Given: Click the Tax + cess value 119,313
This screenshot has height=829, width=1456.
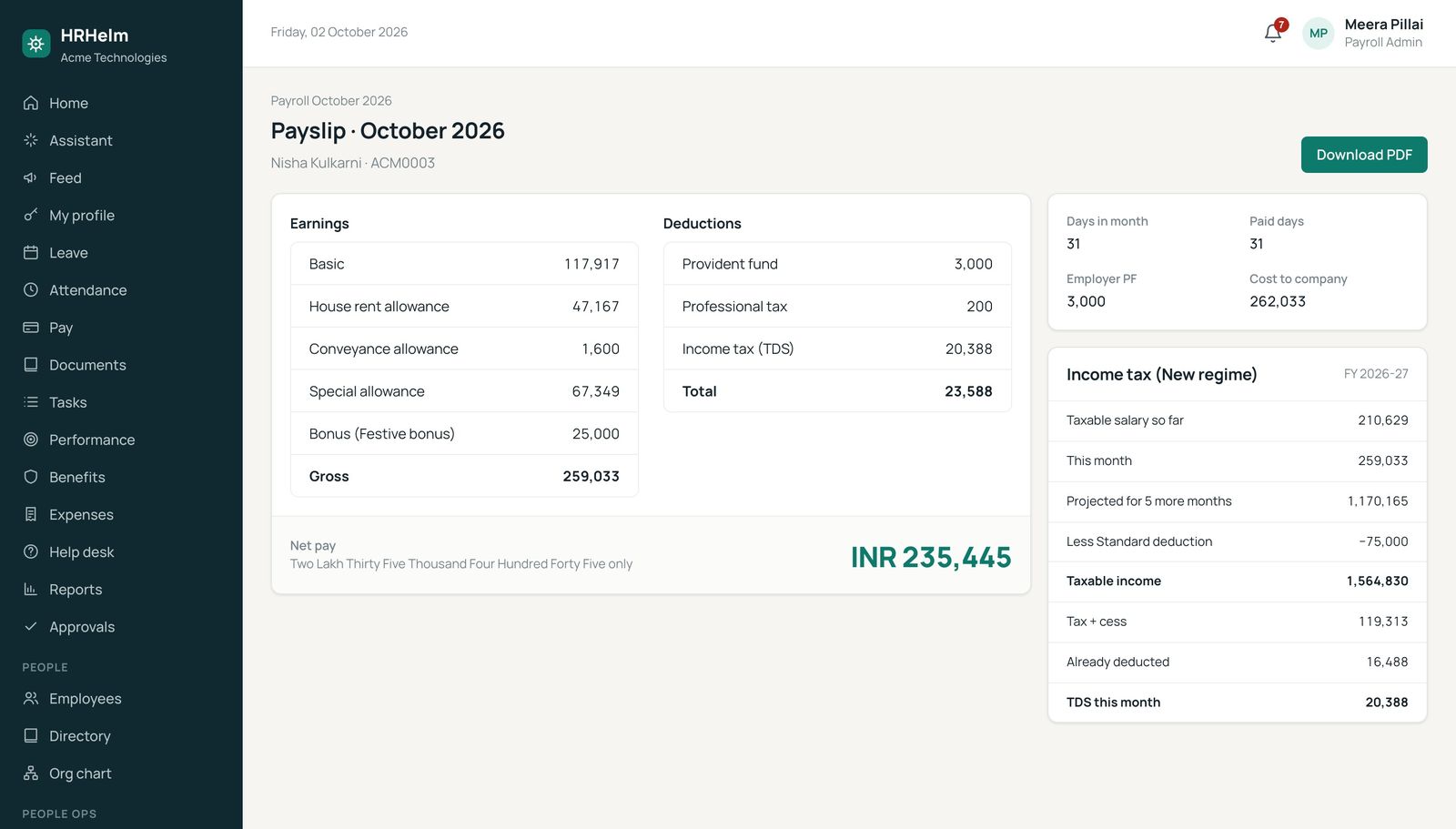Looking at the screenshot, I should (x=1382, y=622).
